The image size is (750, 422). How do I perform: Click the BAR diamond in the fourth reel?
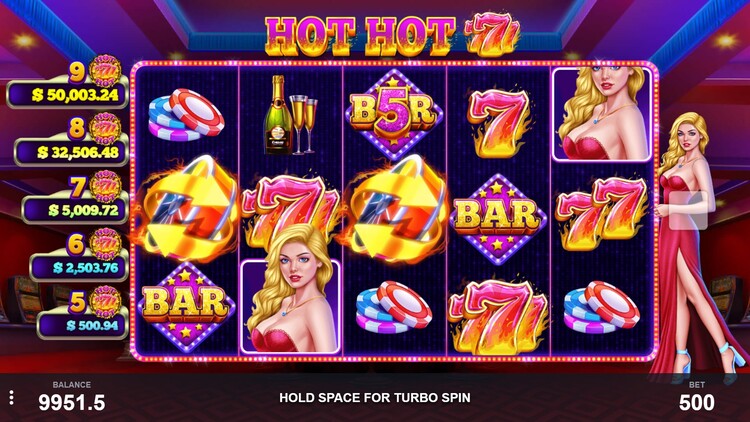[x=497, y=219]
